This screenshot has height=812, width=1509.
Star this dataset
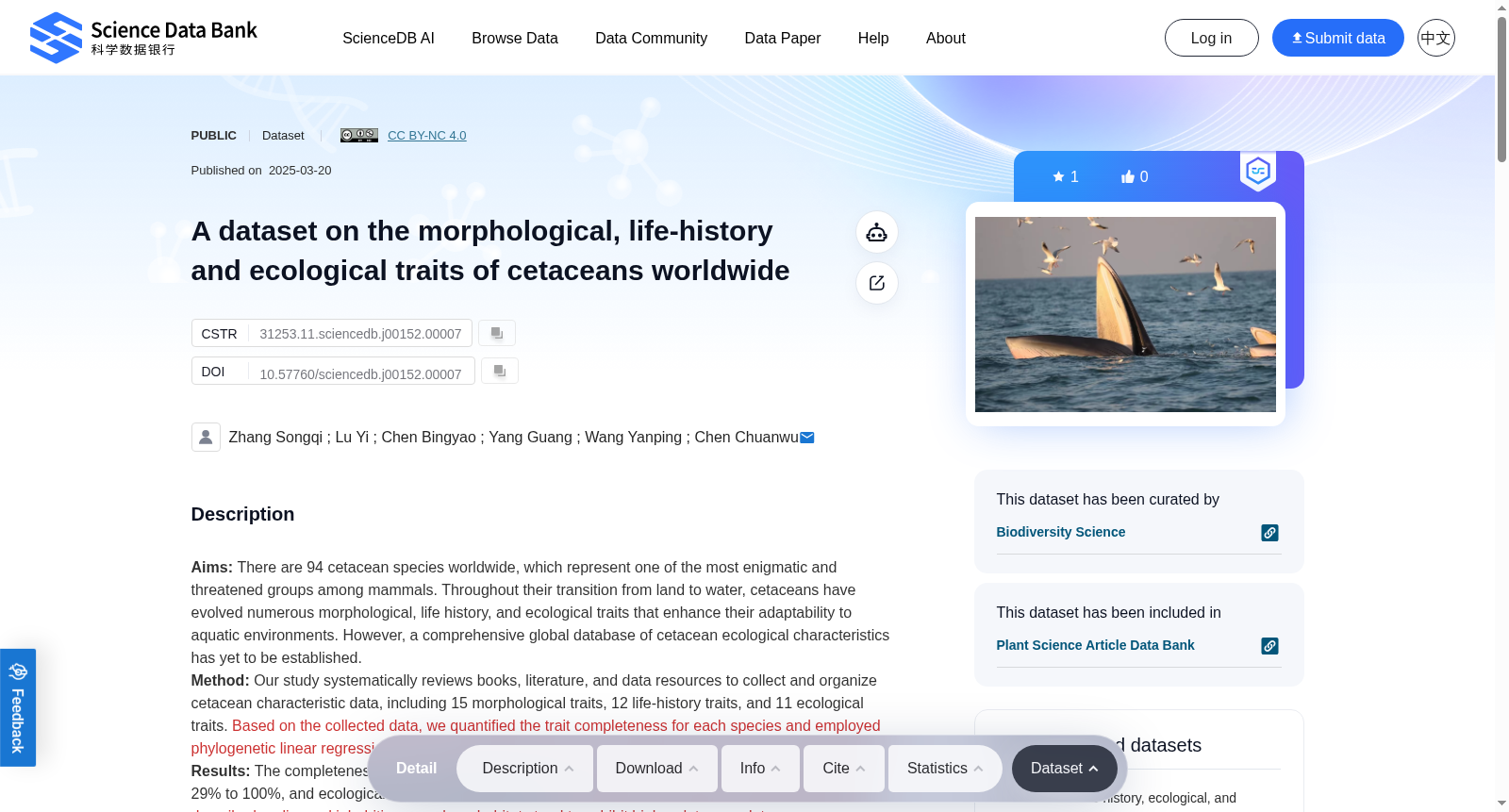(x=1066, y=176)
